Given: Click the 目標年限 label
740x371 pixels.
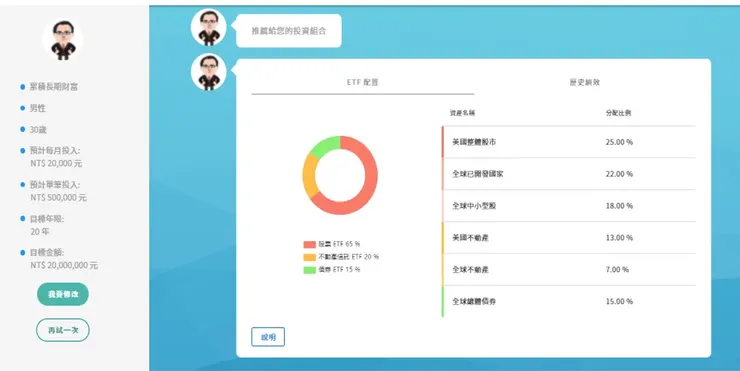Looking at the screenshot, I should [47, 219].
